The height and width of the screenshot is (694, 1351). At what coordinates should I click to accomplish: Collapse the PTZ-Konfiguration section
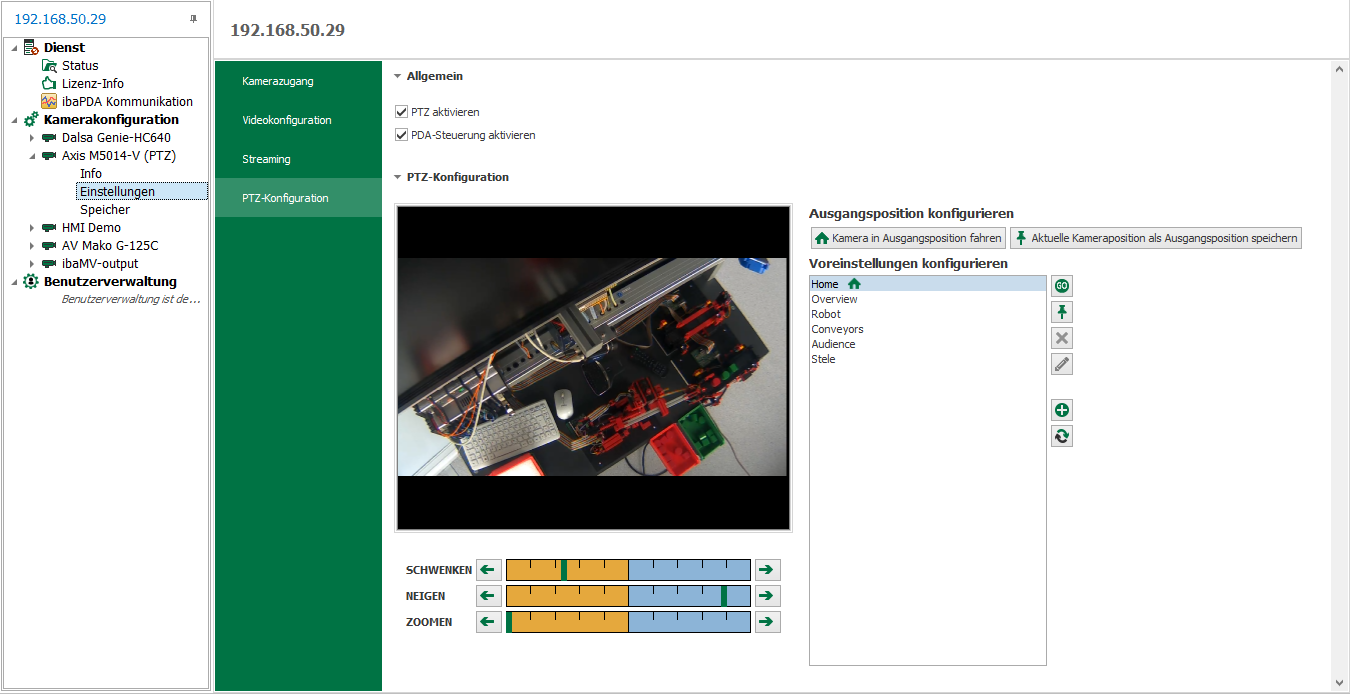pyautogui.click(x=397, y=177)
